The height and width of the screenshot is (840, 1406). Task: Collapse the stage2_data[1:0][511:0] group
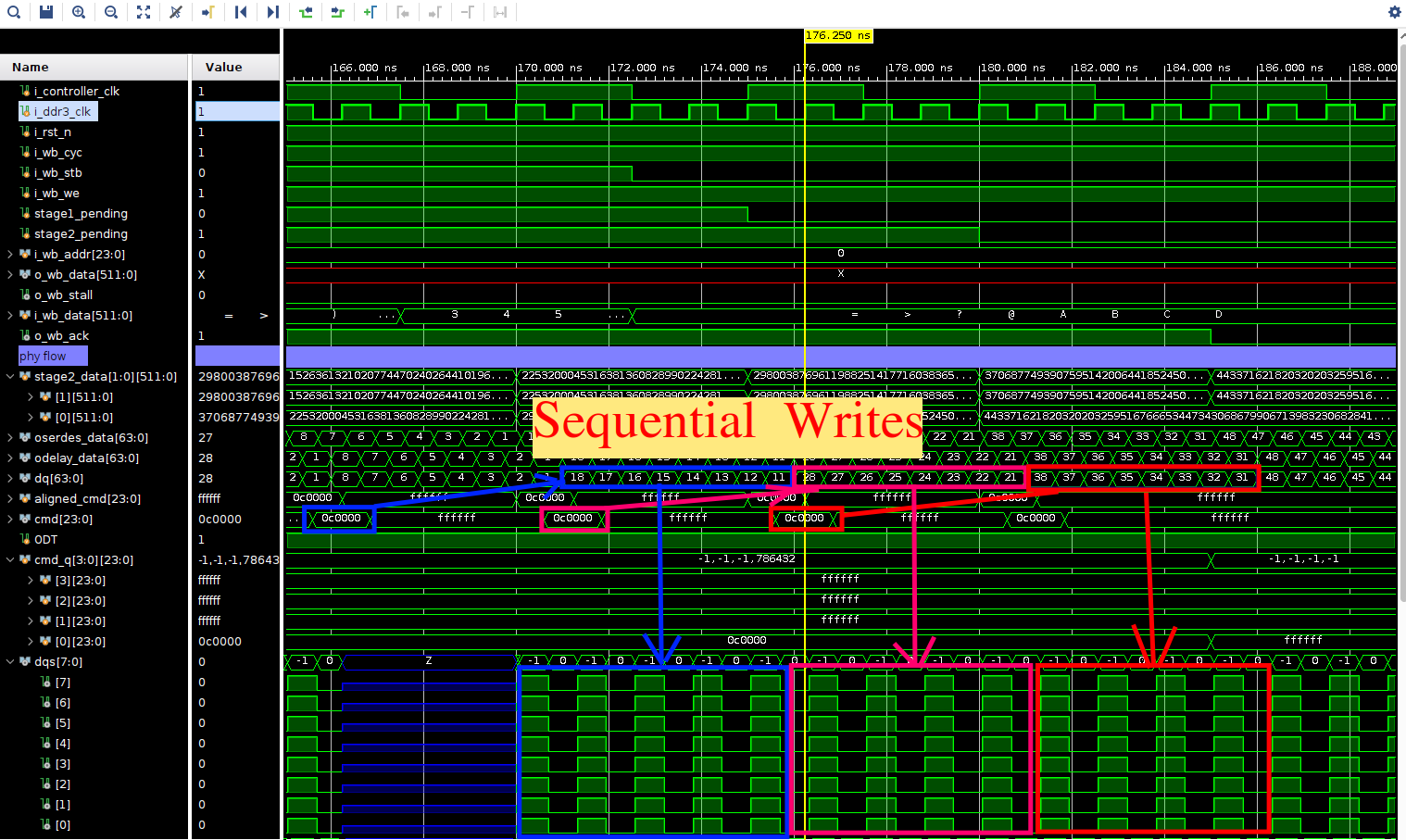10,376
